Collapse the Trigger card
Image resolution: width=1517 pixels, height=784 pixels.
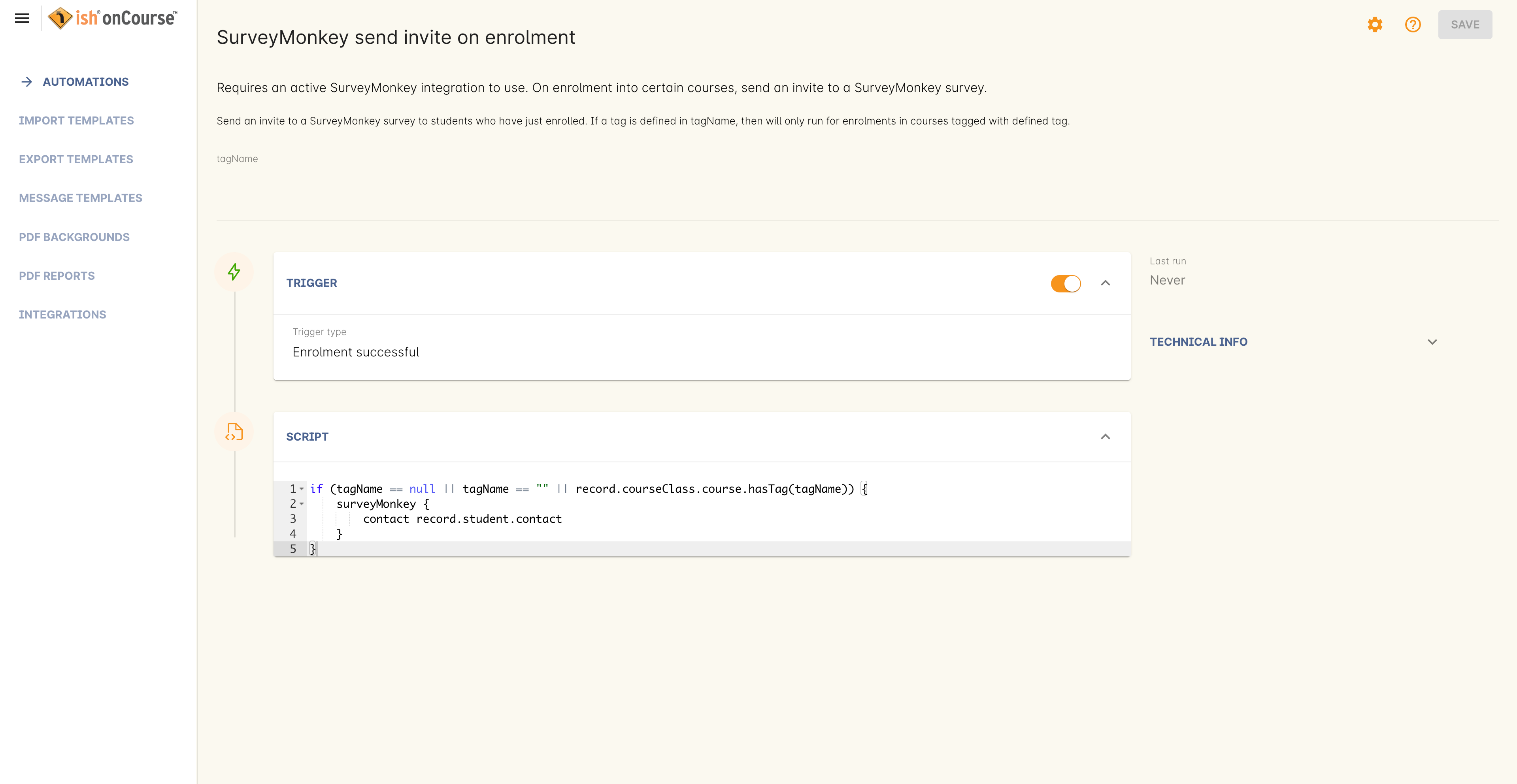(x=1106, y=283)
